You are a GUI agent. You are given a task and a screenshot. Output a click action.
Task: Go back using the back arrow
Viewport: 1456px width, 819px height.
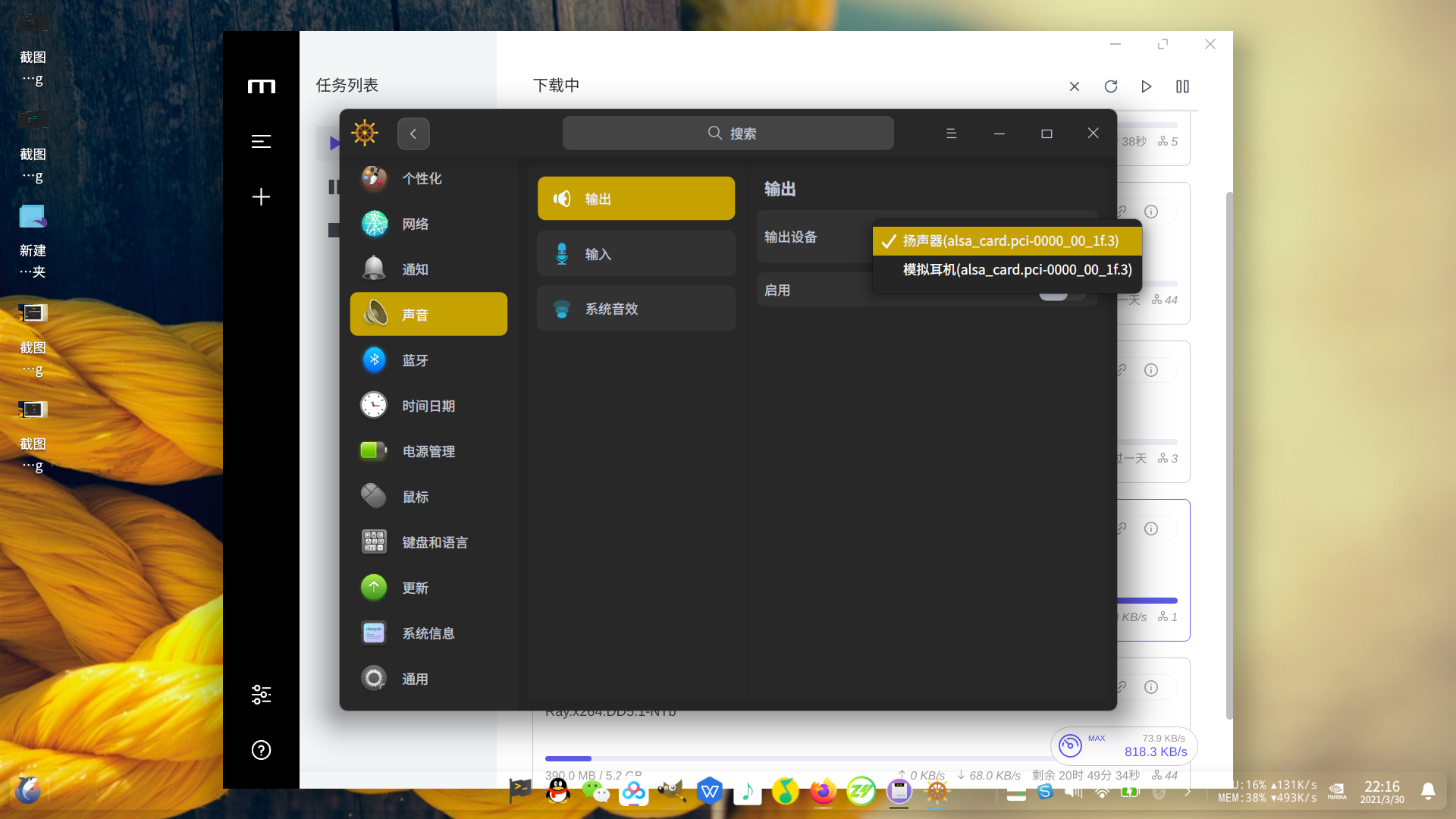coord(413,133)
